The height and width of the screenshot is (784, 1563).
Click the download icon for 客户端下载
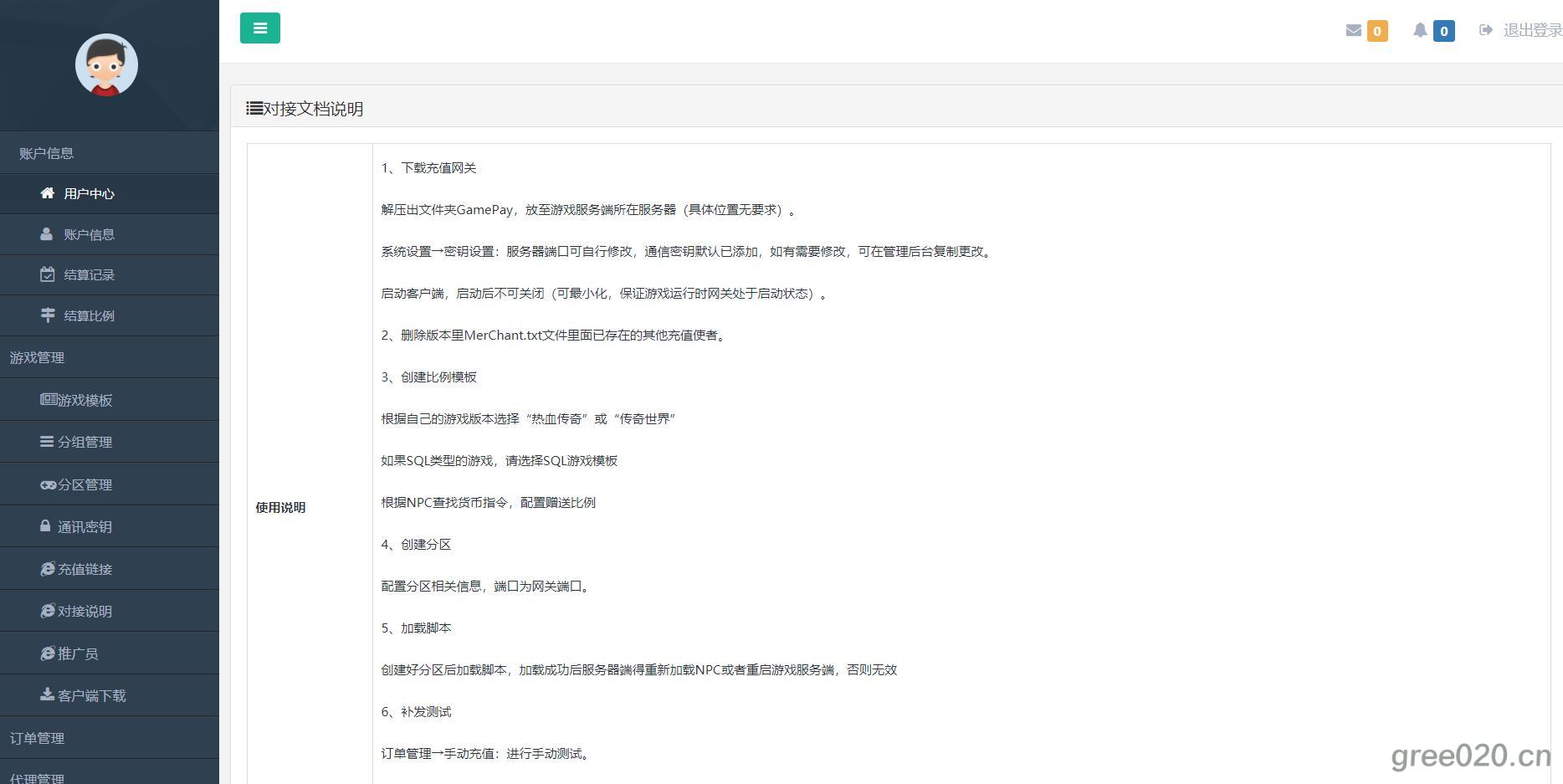(x=48, y=694)
